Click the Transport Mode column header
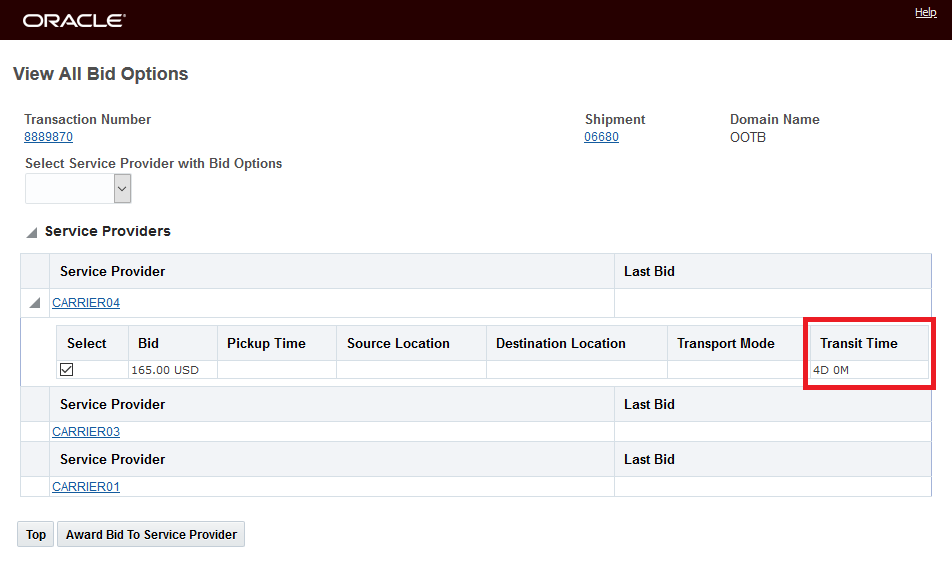The height and width of the screenshot is (562, 952). click(725, 343)
